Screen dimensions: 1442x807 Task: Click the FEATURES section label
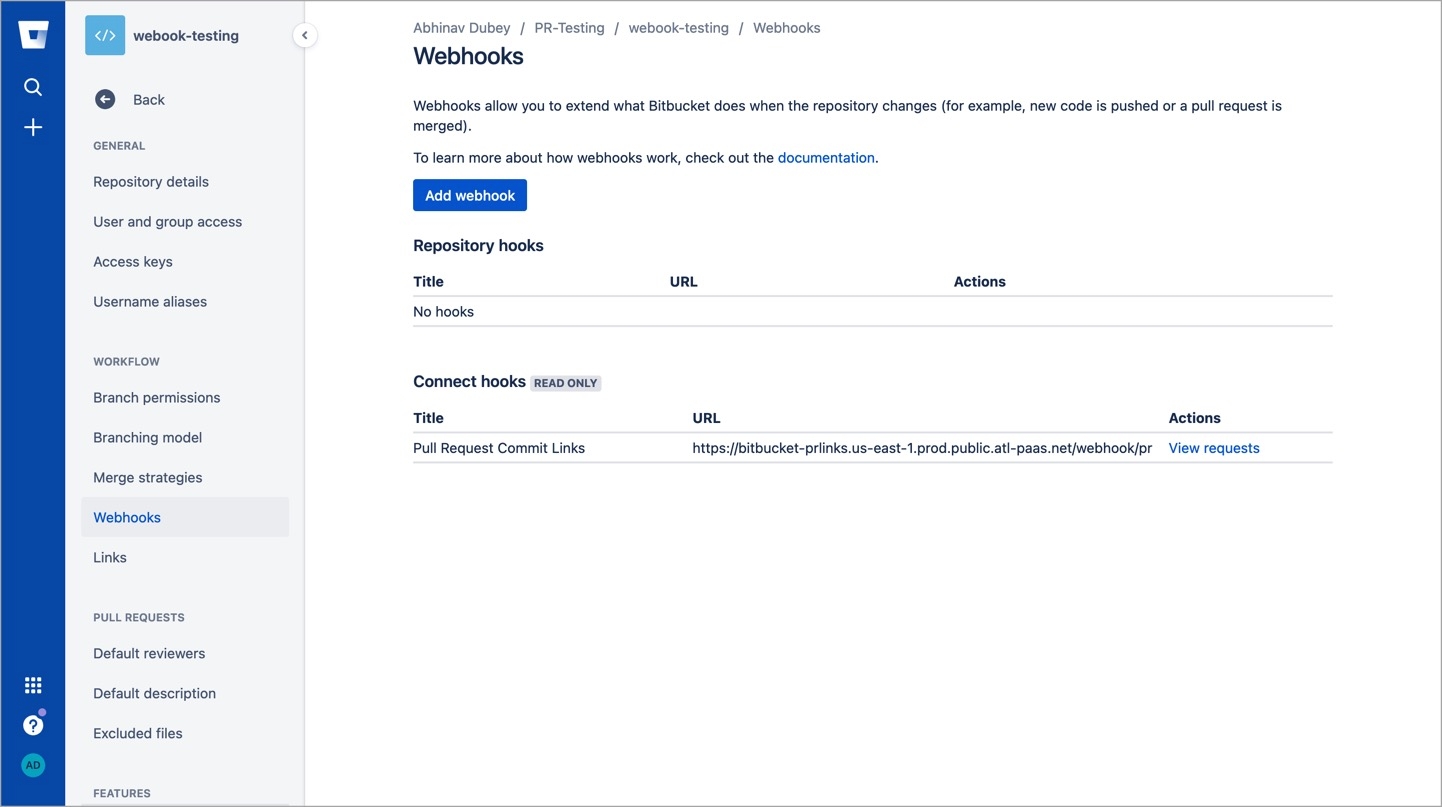[122, 794]
